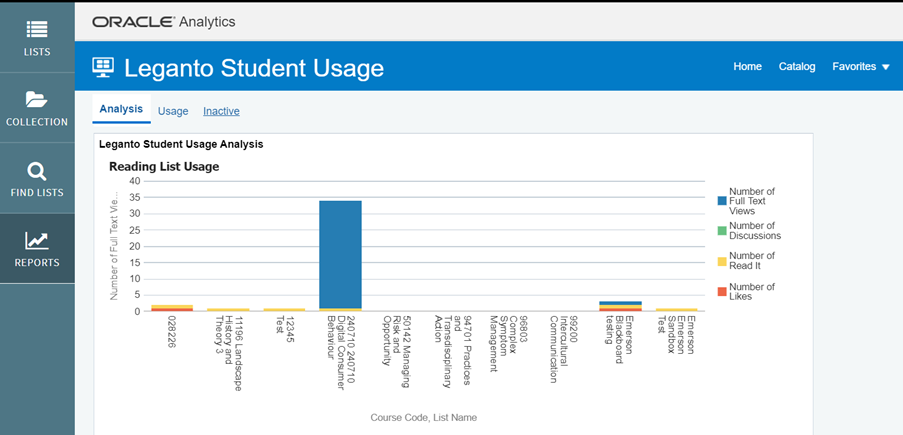Click the 'Leganto Student Usage Analysis' heading
This screenshot has width=903, height=435.
pos(181,144)
